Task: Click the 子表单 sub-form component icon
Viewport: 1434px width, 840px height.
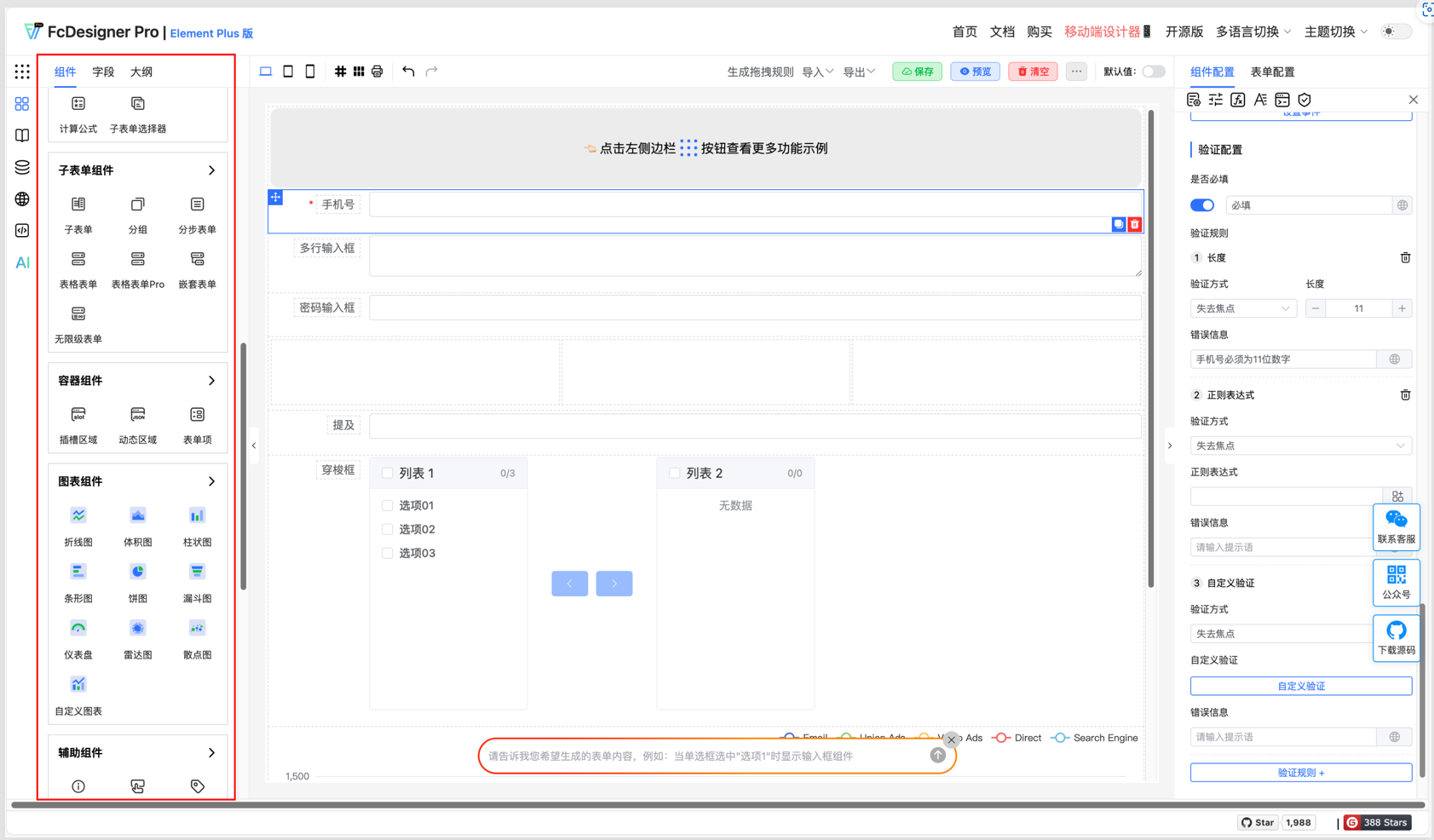Action: [78, 205]
